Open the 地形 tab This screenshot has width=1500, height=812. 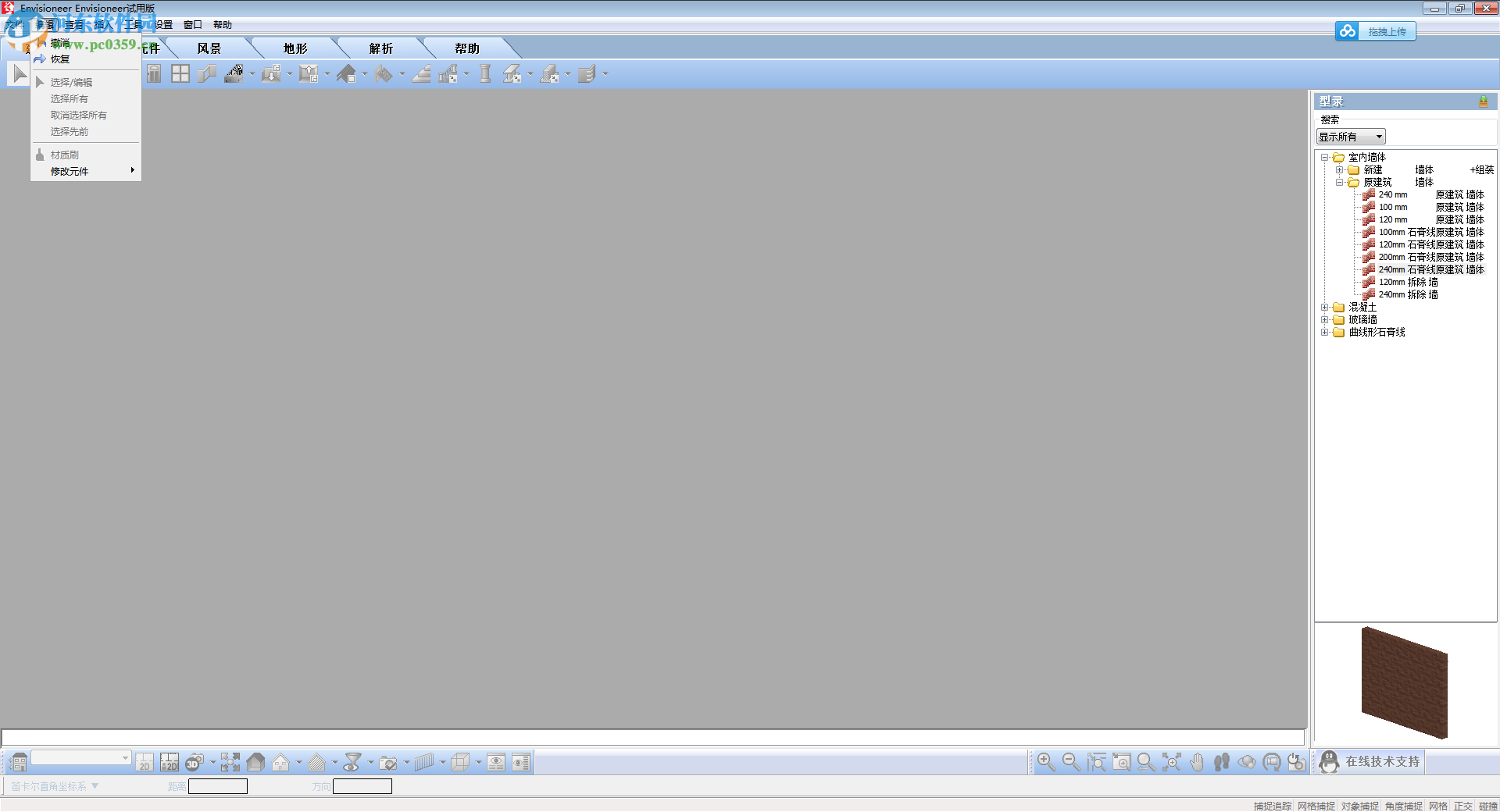coord(295,48)
